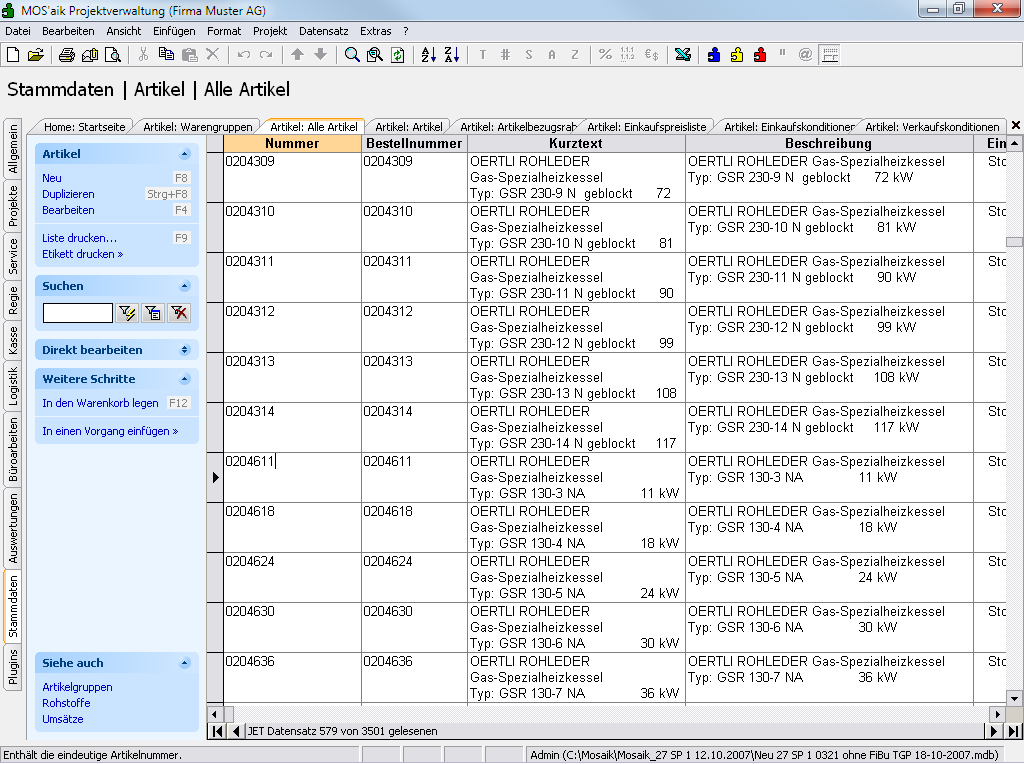Screen dimensions: 1024x764
Task: Click Liste drucken… link
Action: 80,238
